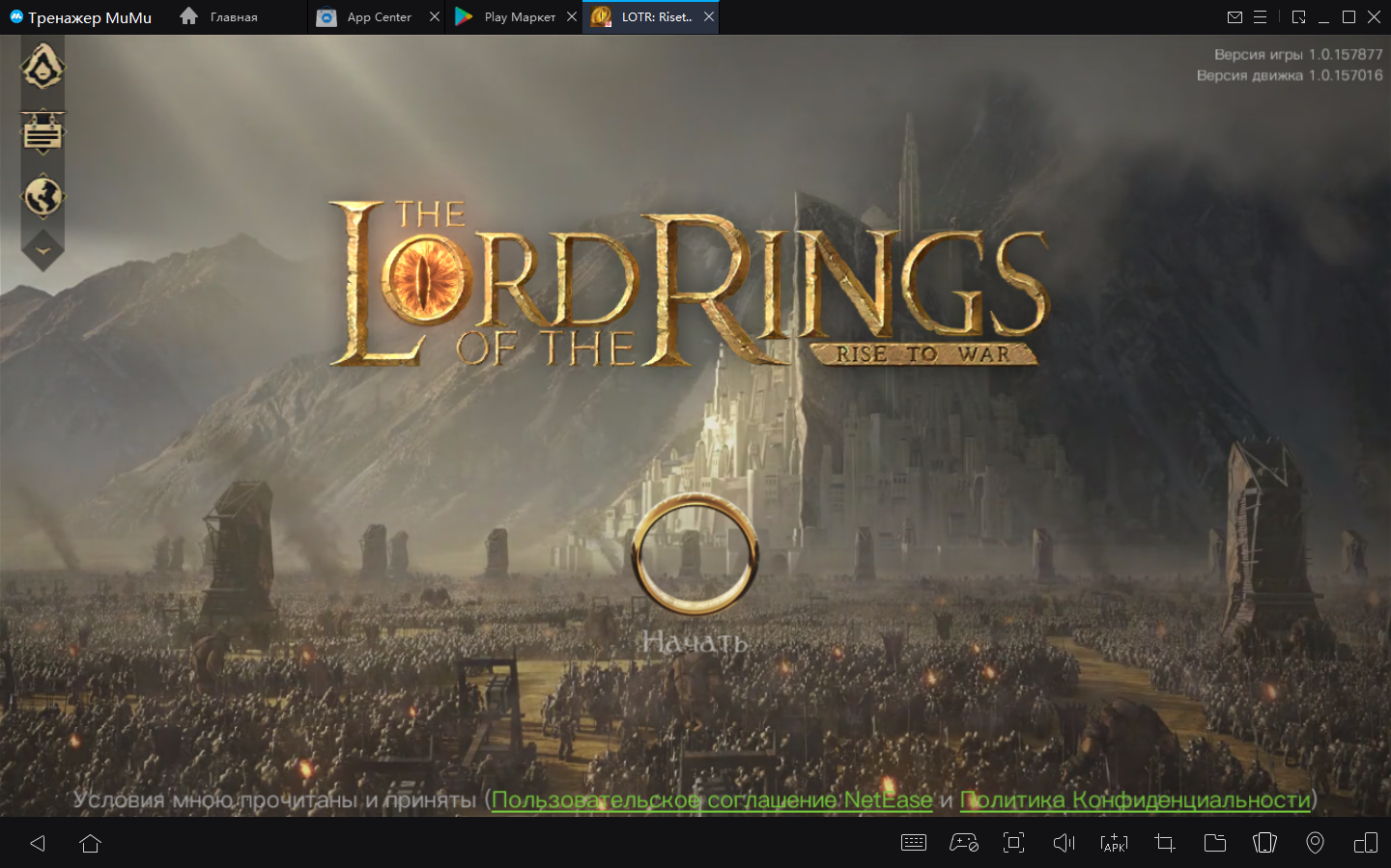
Task: Open the announcements signboard icon
Action: coord(43,133)
